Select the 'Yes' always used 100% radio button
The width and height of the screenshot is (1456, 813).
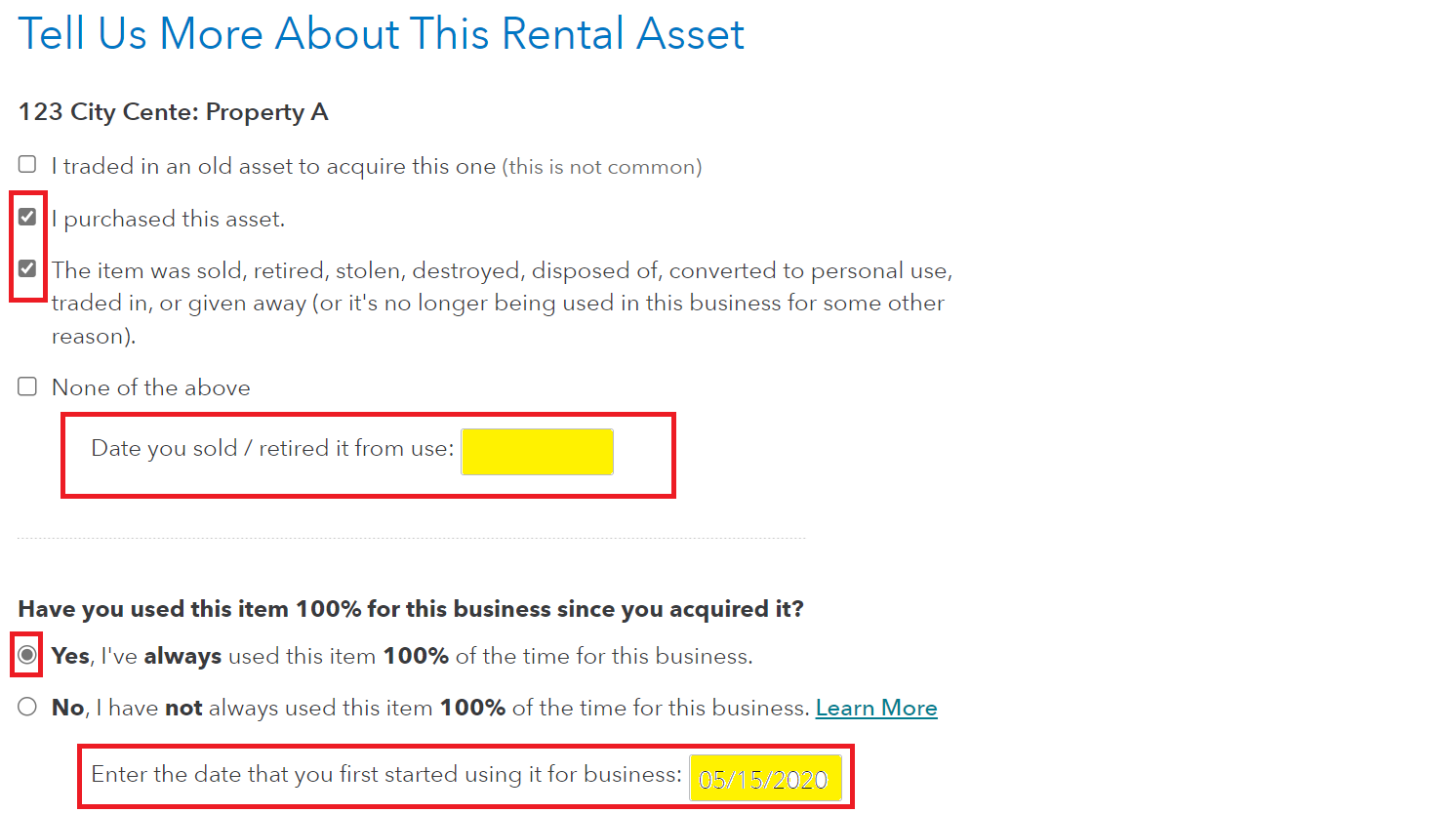pos(27,655)
